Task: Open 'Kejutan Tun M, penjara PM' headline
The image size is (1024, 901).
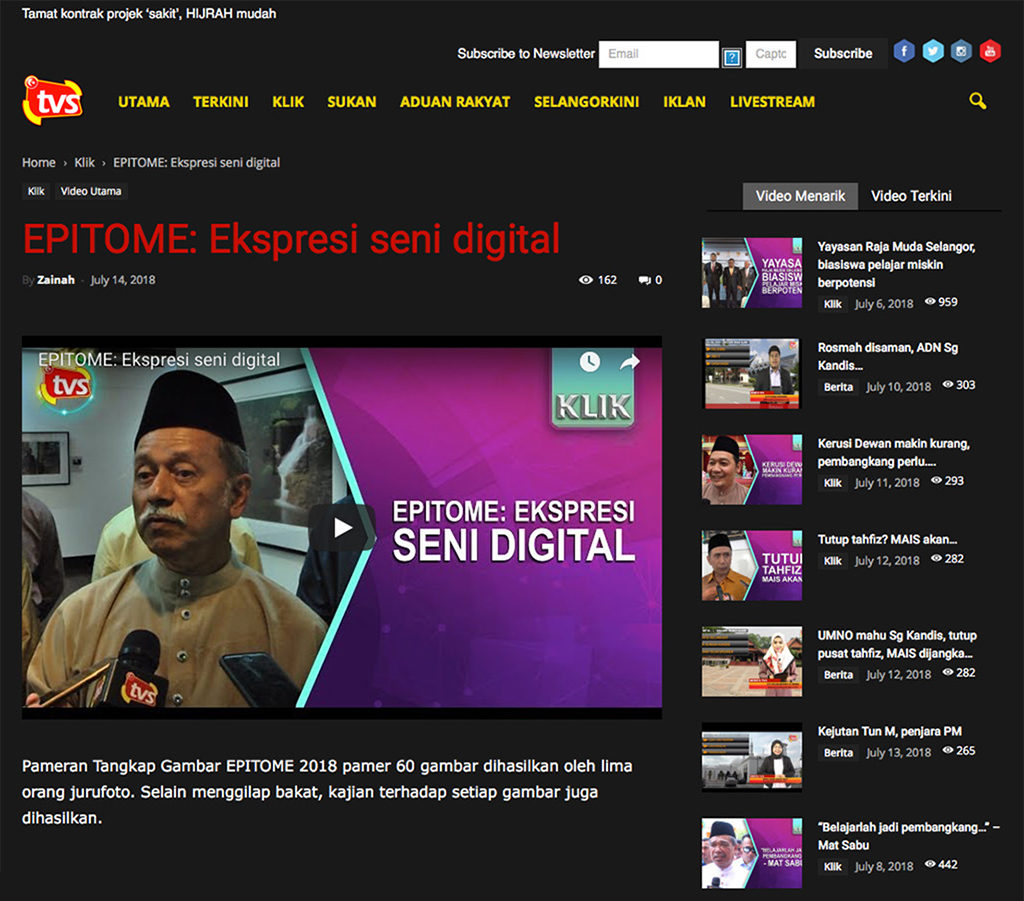Action: [x=889, y=731]
